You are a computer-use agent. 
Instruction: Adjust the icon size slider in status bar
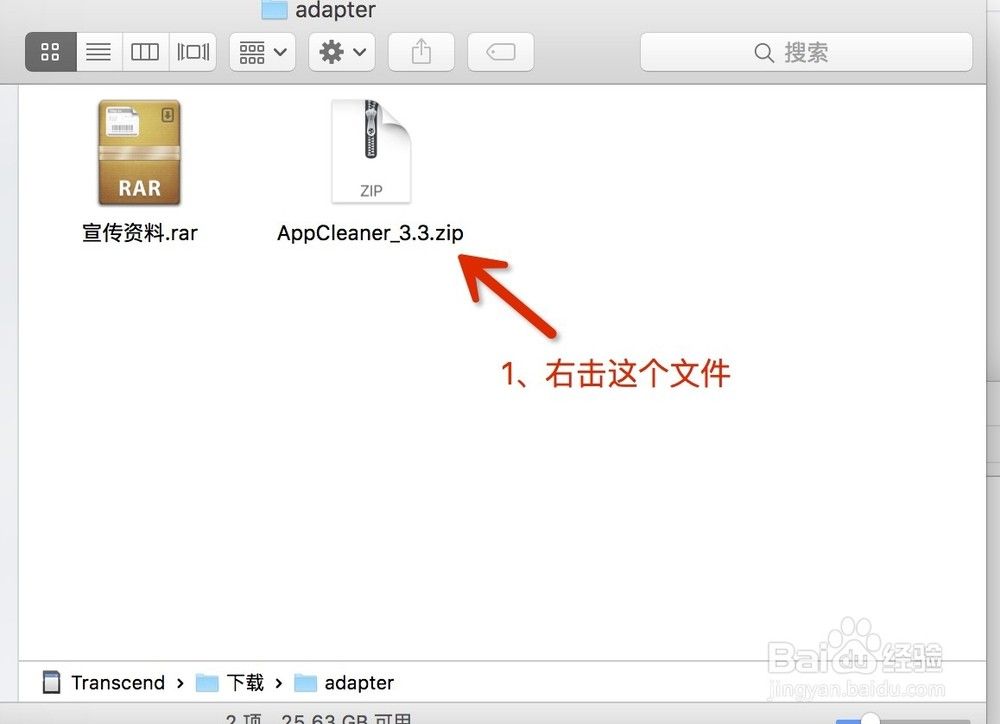[x=871, y=720]
